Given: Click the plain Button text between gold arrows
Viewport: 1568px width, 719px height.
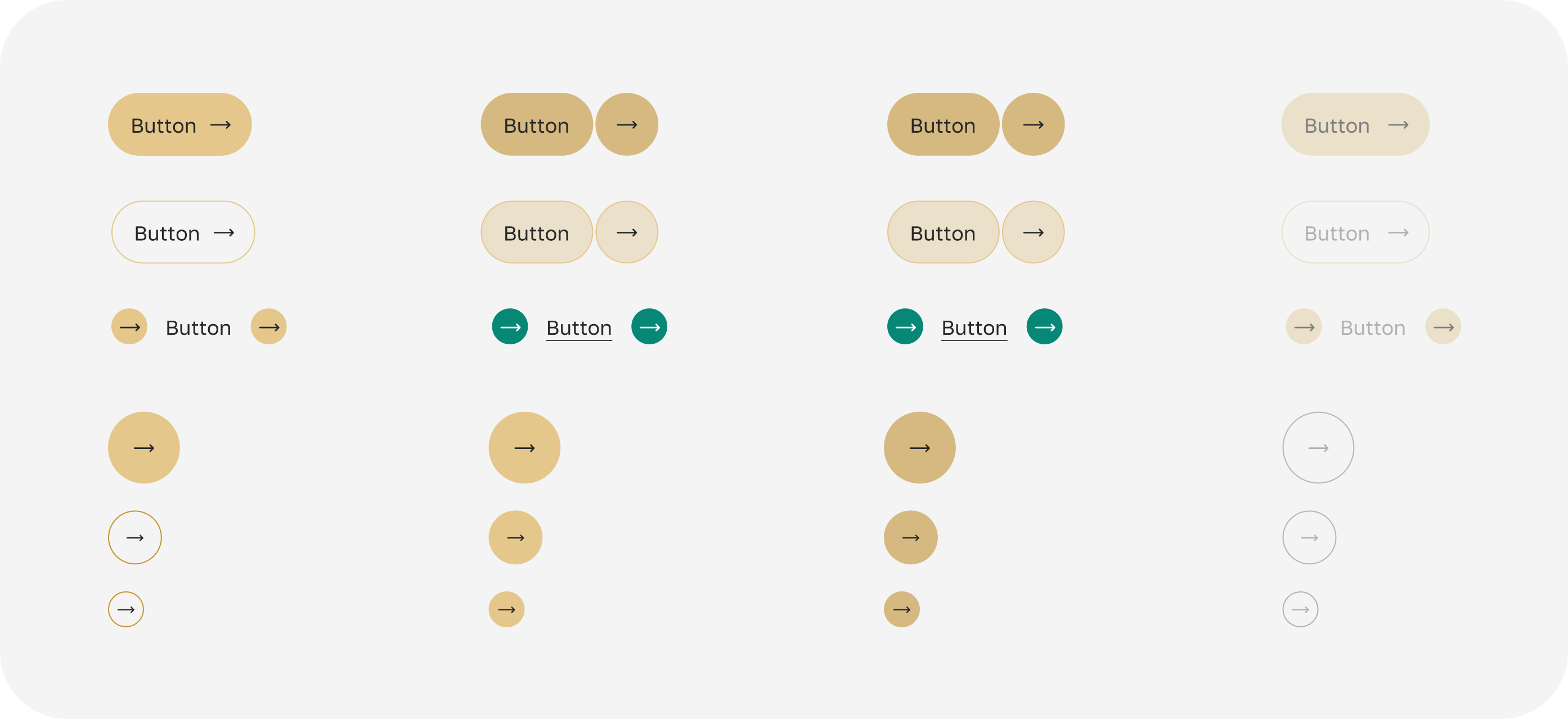Looking at the screenshot, I should click(199, 328).
